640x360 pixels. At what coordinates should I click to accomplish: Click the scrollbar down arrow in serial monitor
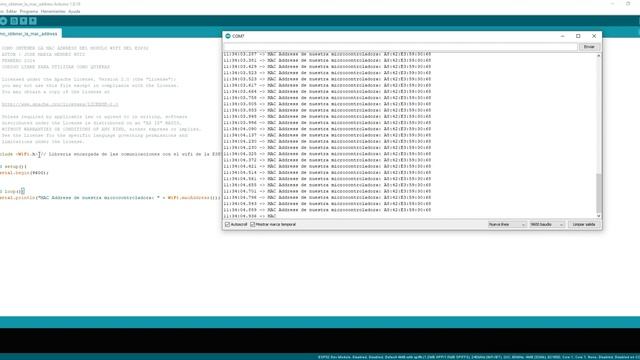click(599, 216)
